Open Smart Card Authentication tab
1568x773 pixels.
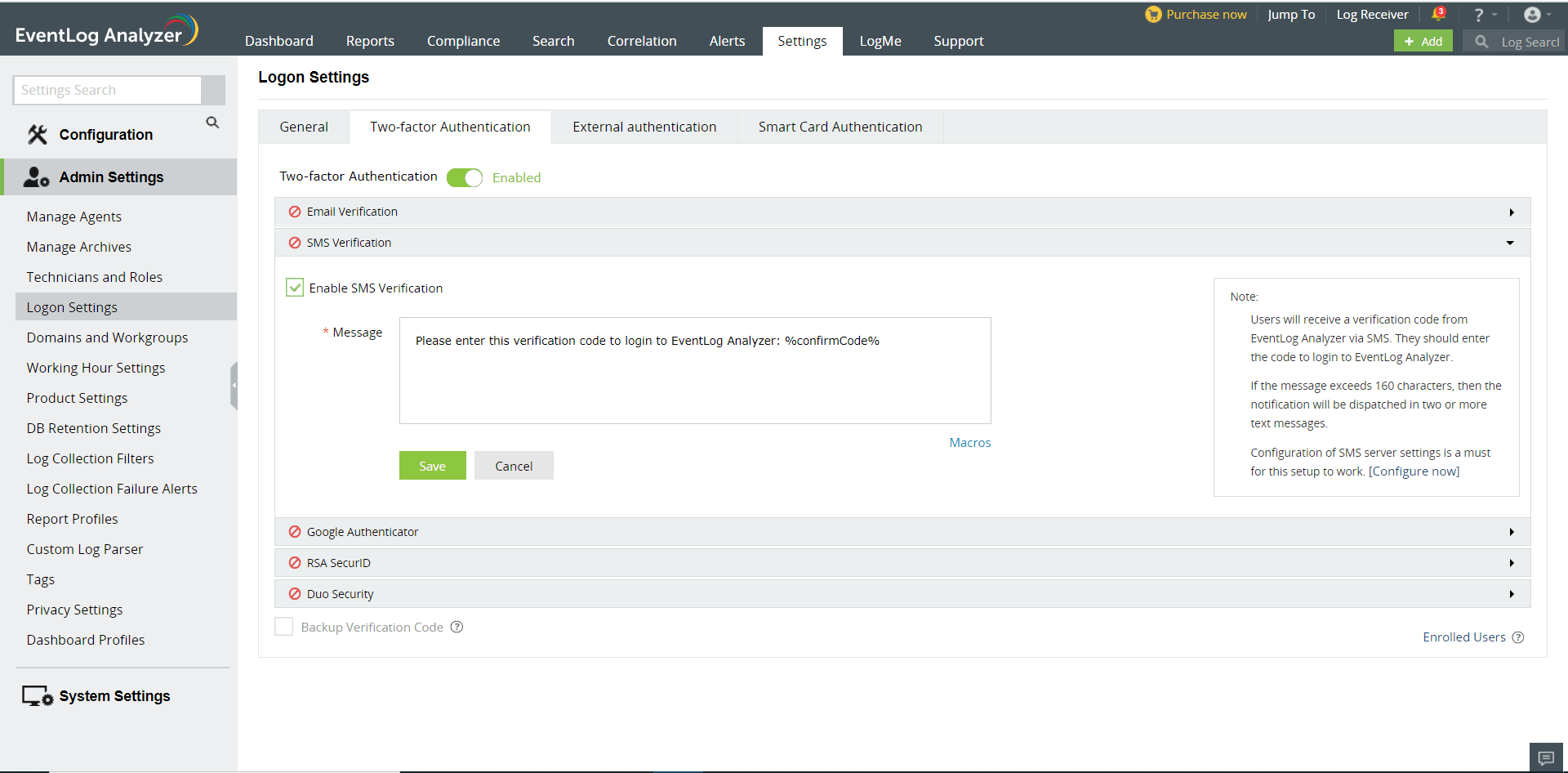(x=840, y=127)
